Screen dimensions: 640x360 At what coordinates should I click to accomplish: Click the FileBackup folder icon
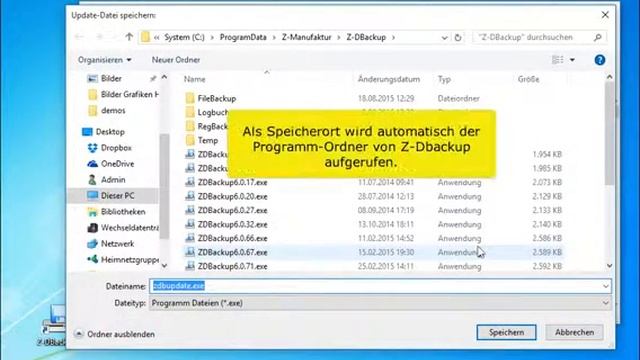(190, 98)
